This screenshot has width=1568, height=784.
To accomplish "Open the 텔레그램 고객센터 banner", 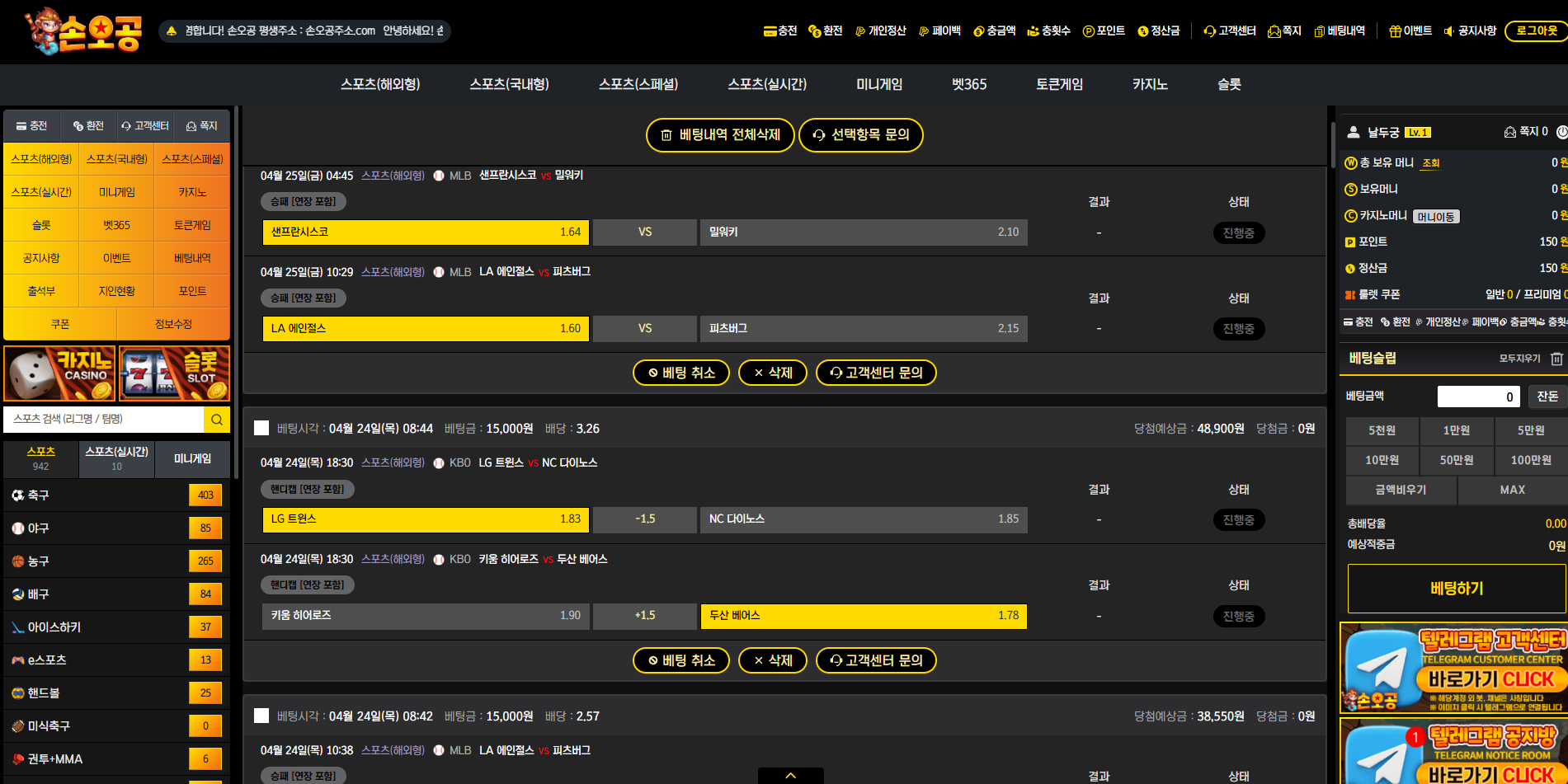I will pos(1453,668).
